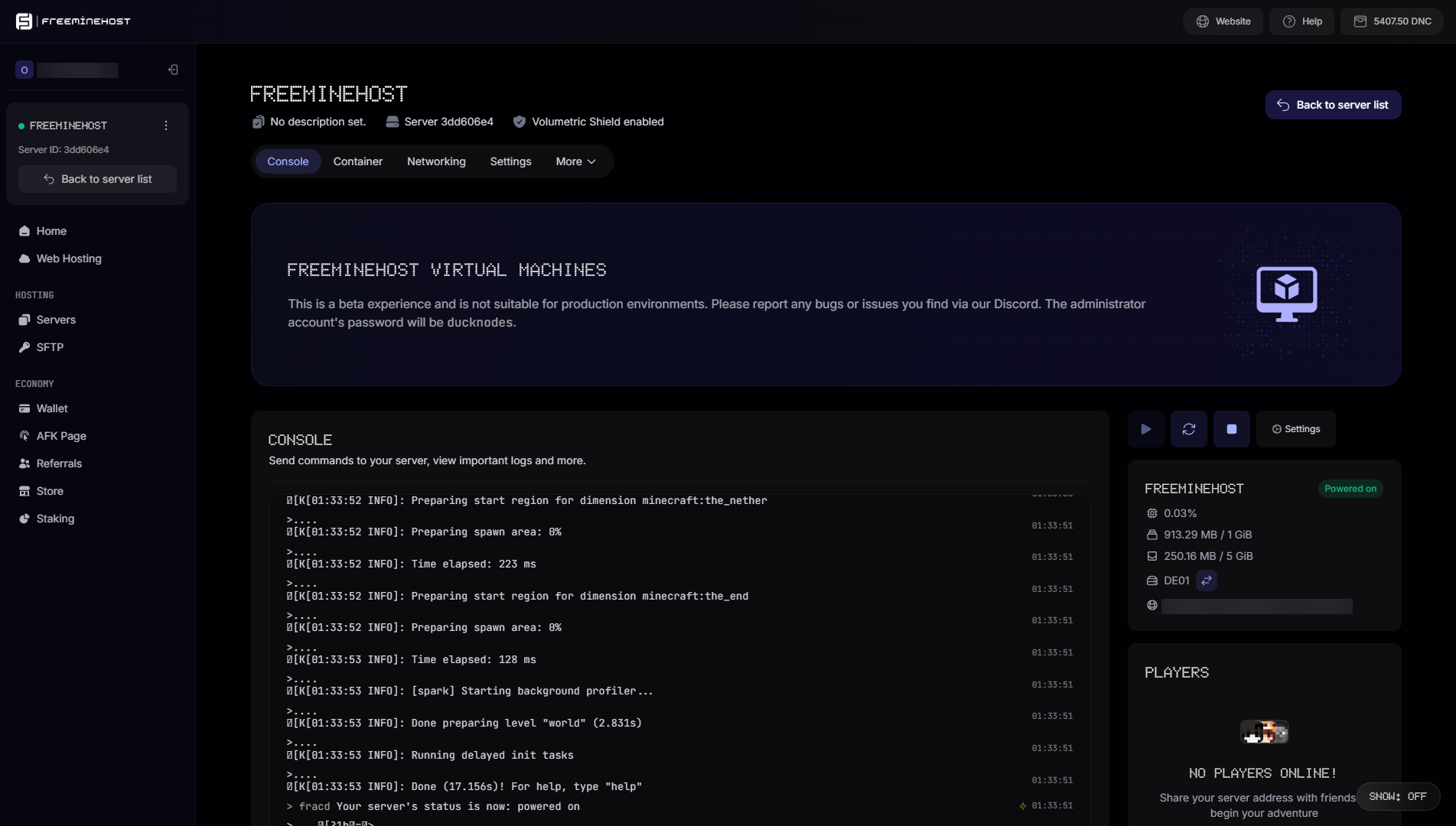Start the server with play button
This screenshot has height=826, width=1456.
(x=1145, y=429)
